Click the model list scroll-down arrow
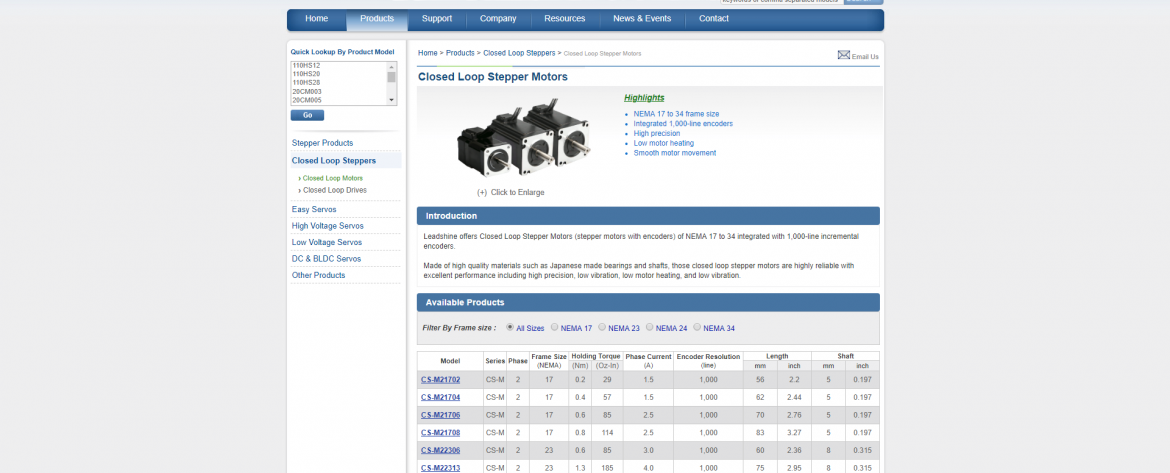The width and height of the screenshot is (1170, 473). [391, 99]
